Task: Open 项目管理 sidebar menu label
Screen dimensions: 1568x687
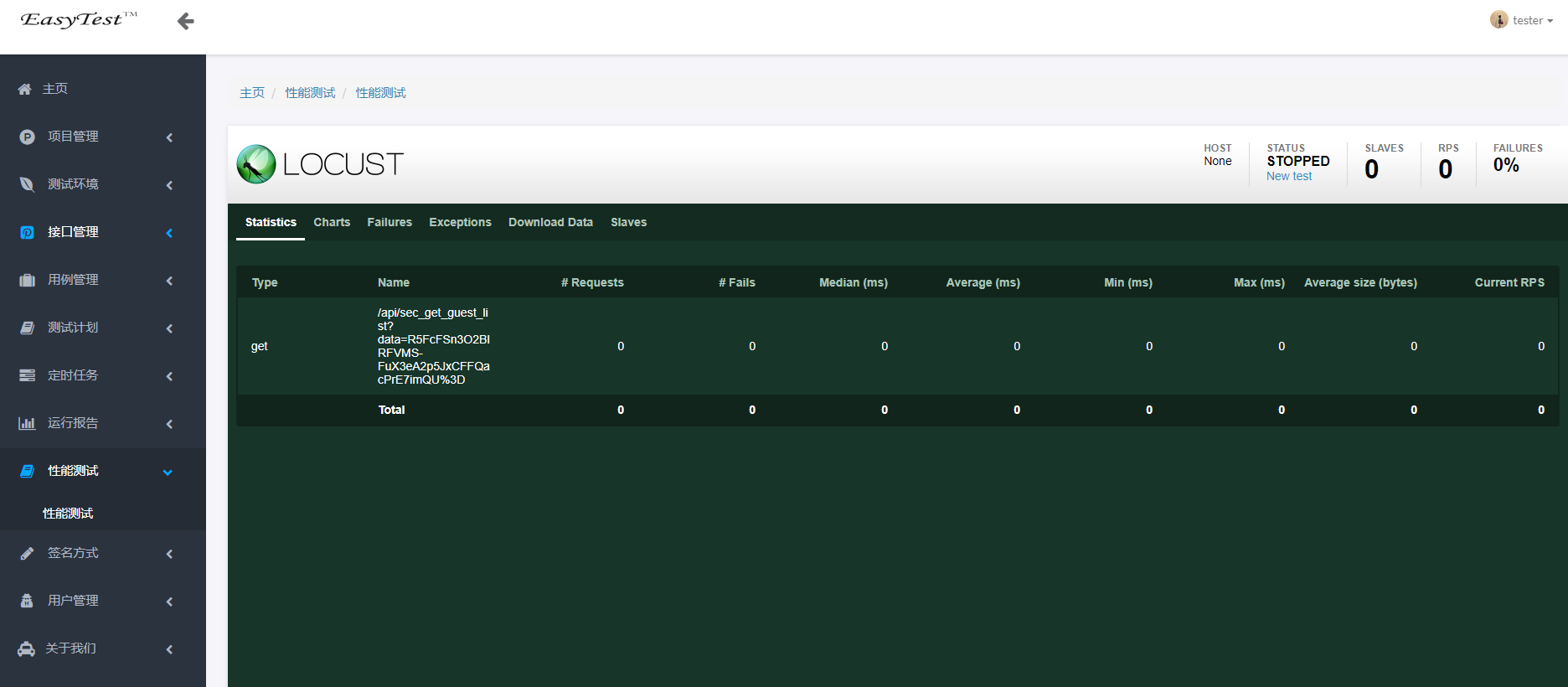Action: coord(73,137)
